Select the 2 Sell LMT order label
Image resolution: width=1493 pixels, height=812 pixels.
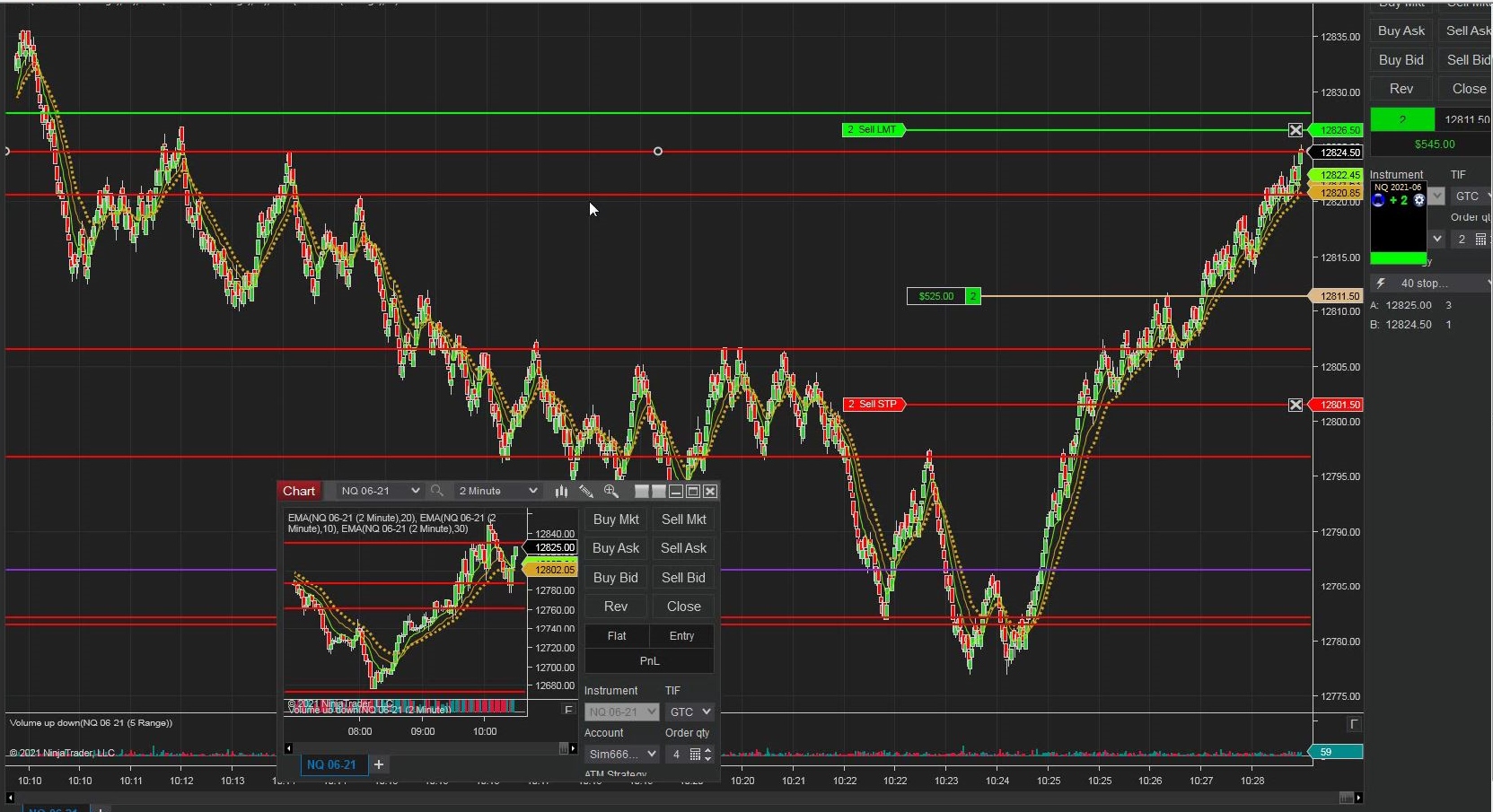tap(874, 130)
